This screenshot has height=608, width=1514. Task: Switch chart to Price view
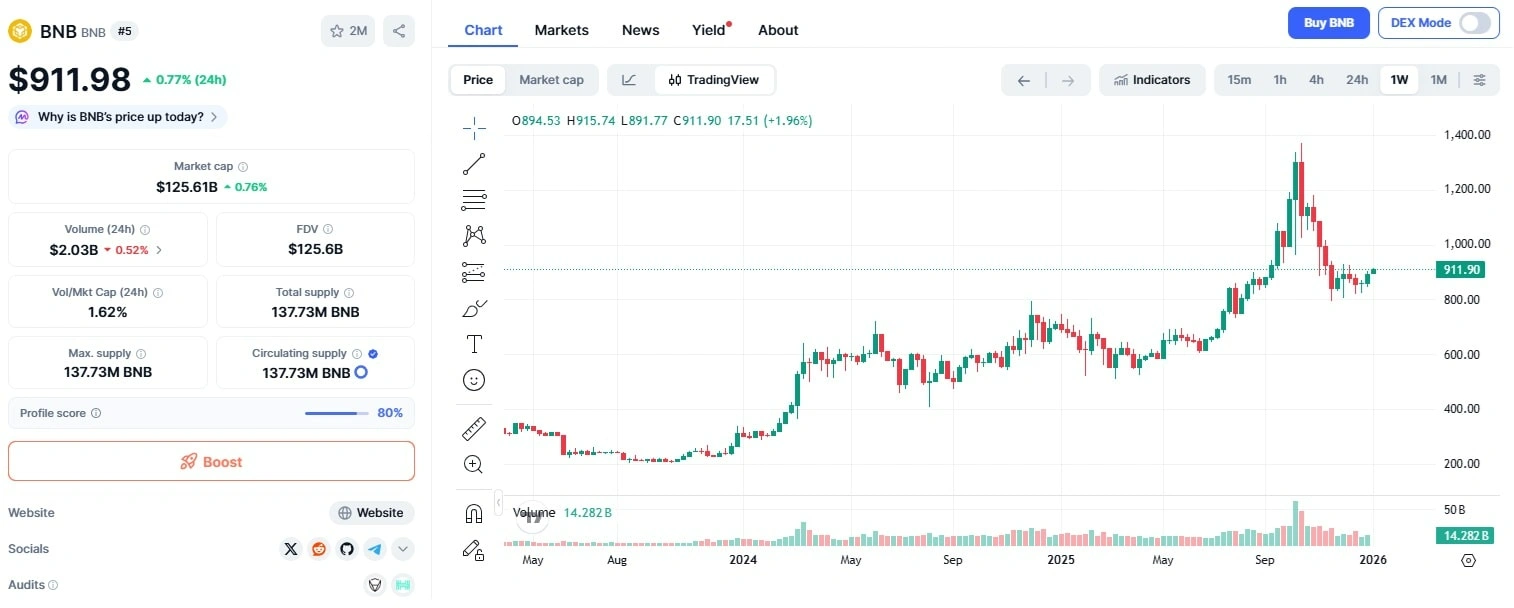[478, 80]
